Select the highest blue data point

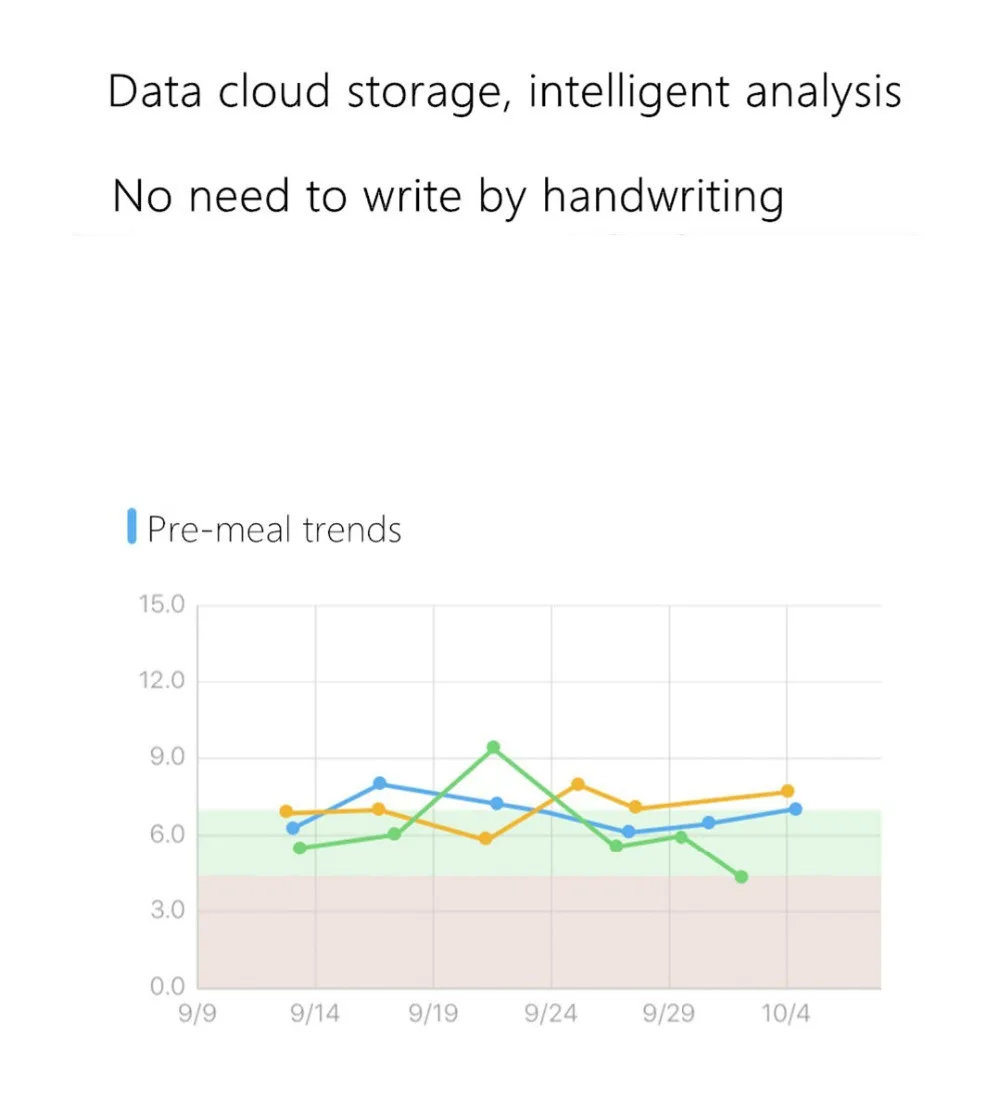pos(380,783)
